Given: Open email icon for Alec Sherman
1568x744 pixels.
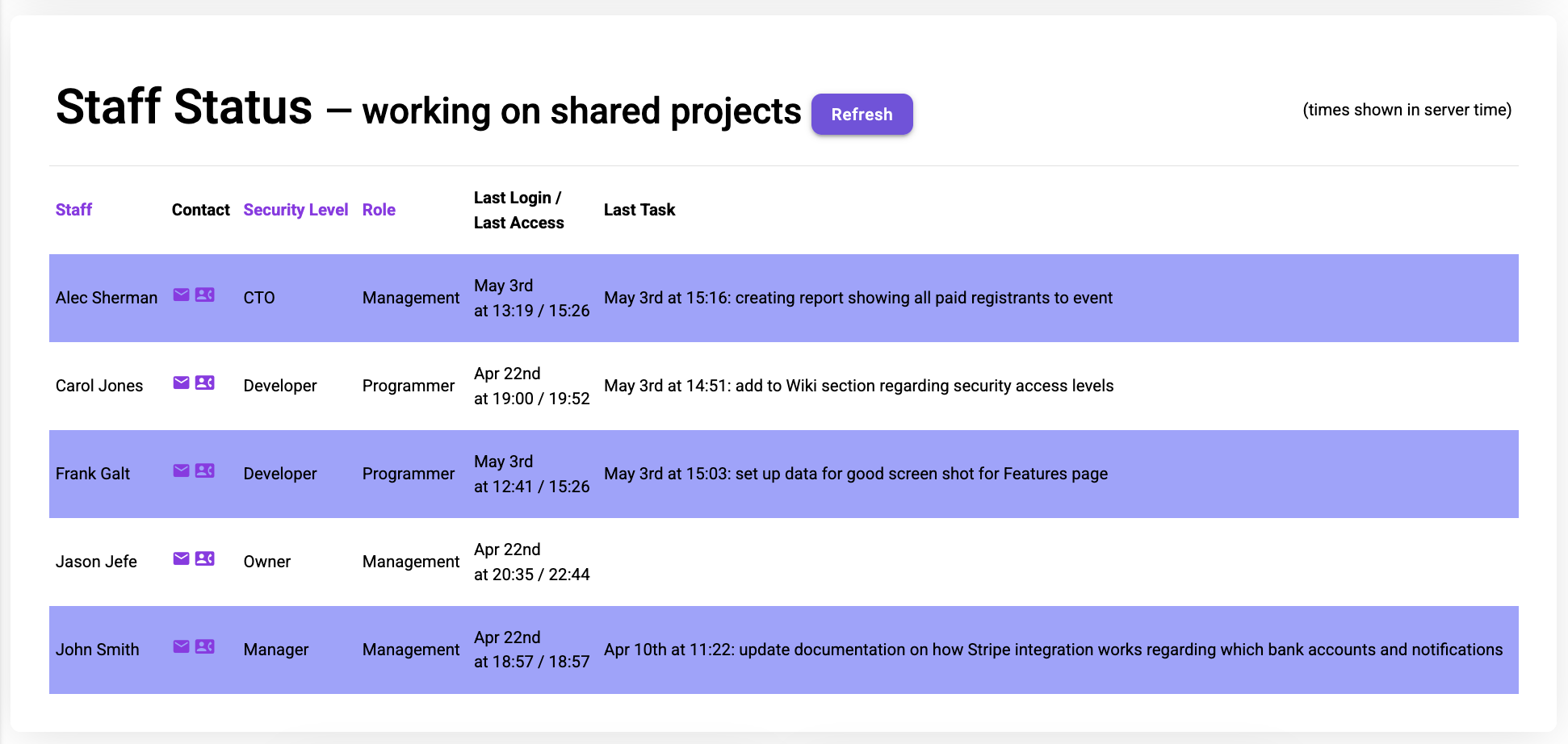Looking at the screenshot, I should (181, 295).
